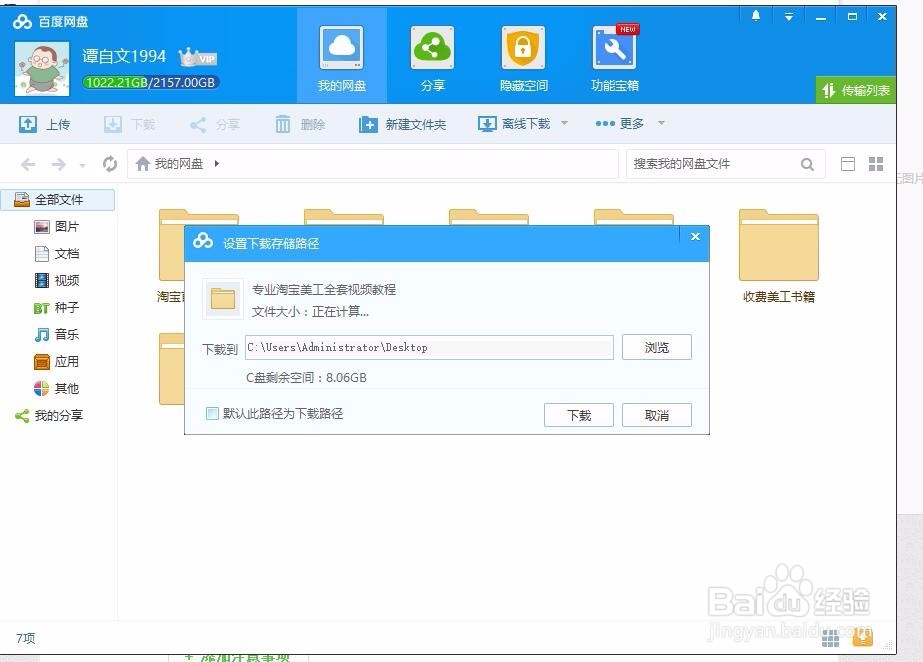The image size is (923, 662).
Task: Select 文档 category in sidebar
Action: point(58,254)
